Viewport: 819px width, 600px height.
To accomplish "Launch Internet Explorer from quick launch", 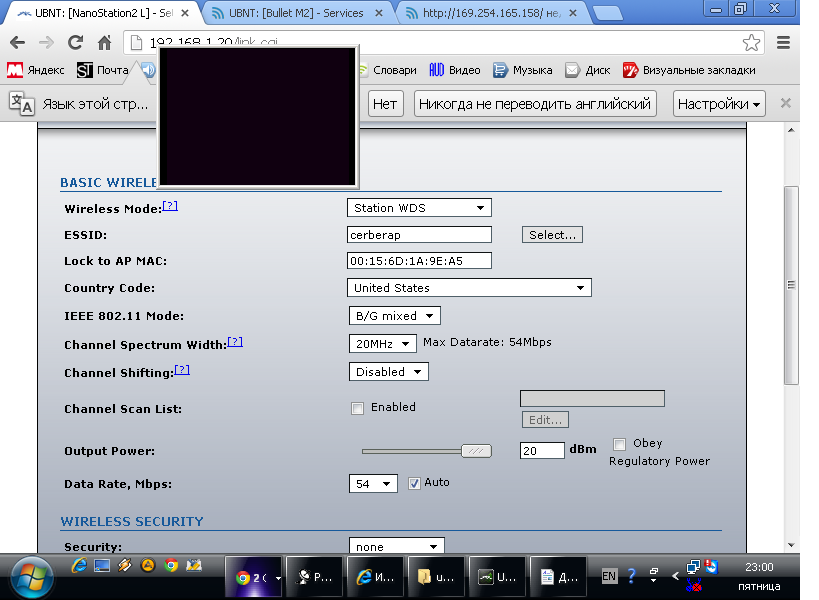I will [x=79, y=565].
